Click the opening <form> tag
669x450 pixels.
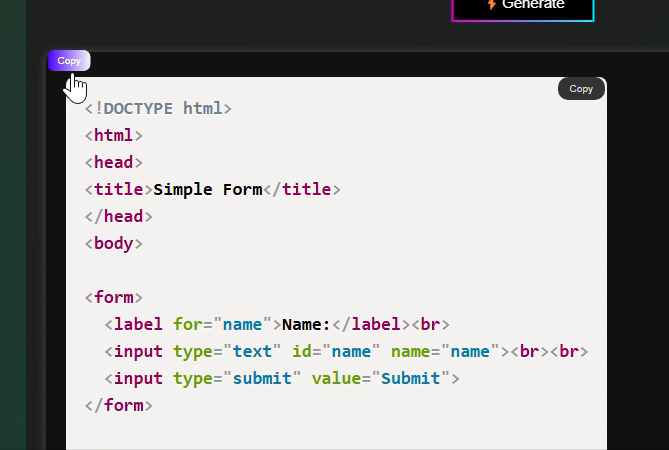(x=114, y=297)
